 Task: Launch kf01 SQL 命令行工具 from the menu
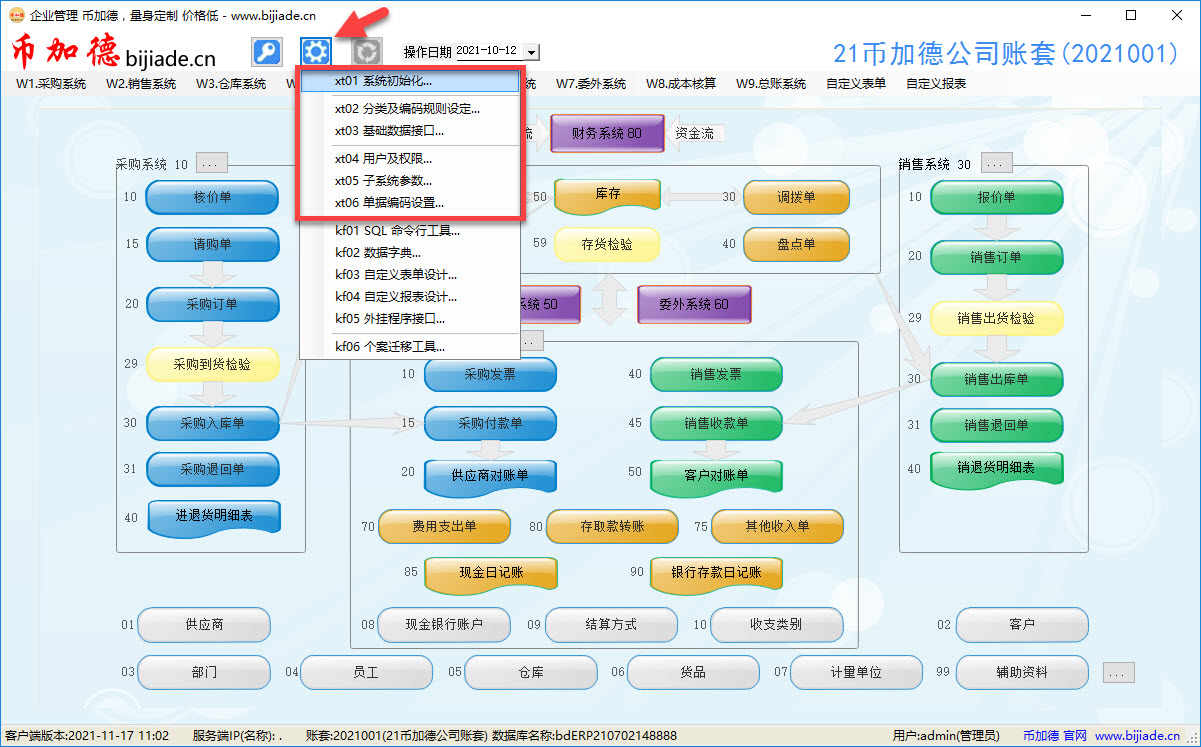(410, 231)
